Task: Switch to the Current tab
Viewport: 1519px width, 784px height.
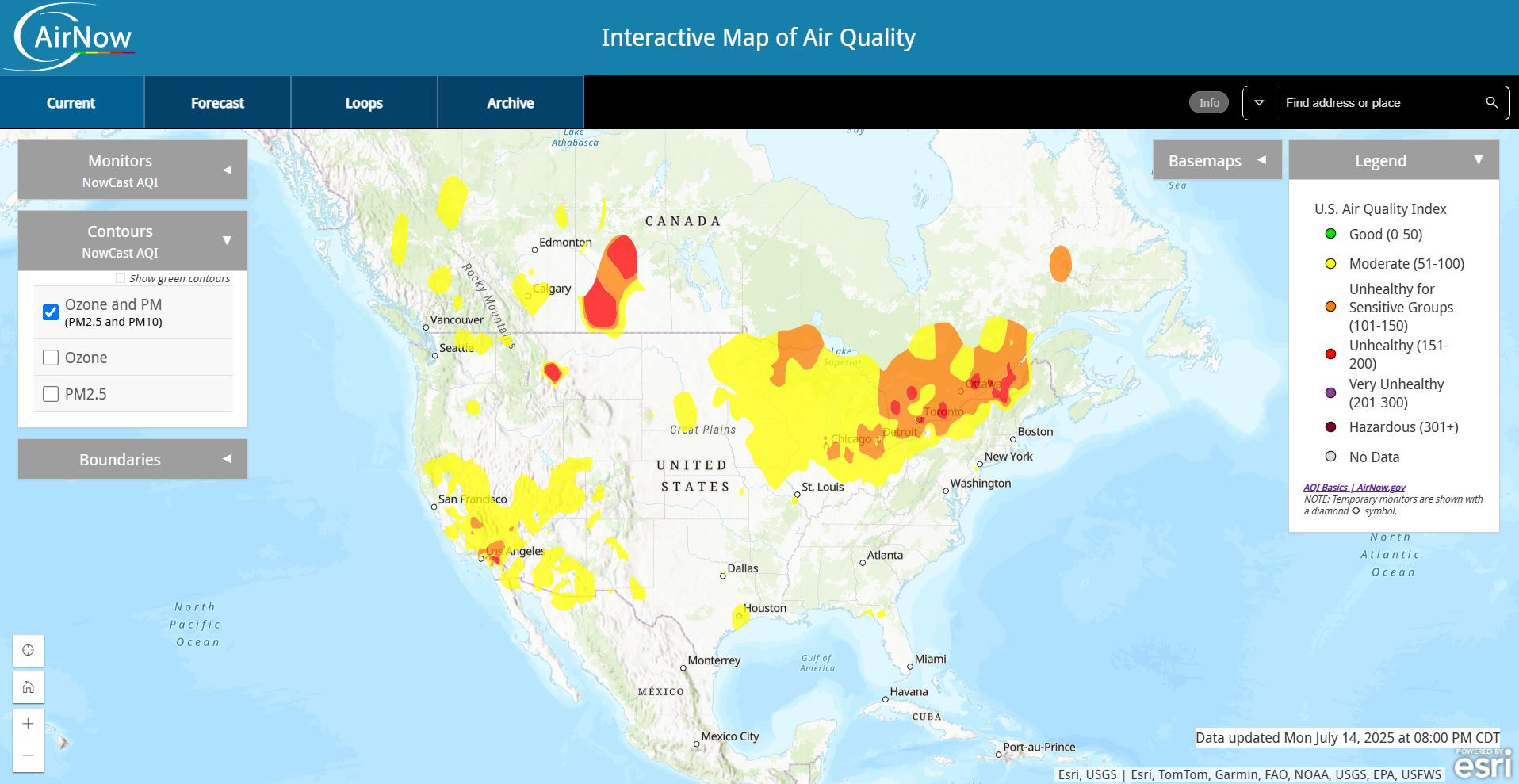Action: (x=71, y=103)
